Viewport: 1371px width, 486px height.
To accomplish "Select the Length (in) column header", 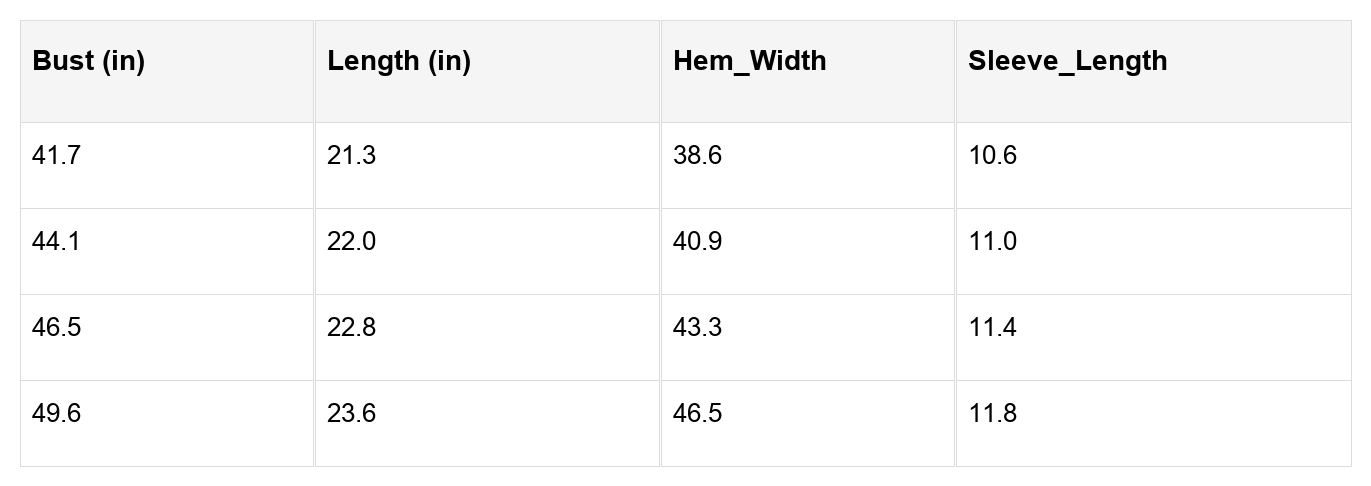I will pyautogui.click(x=399, y=61).
